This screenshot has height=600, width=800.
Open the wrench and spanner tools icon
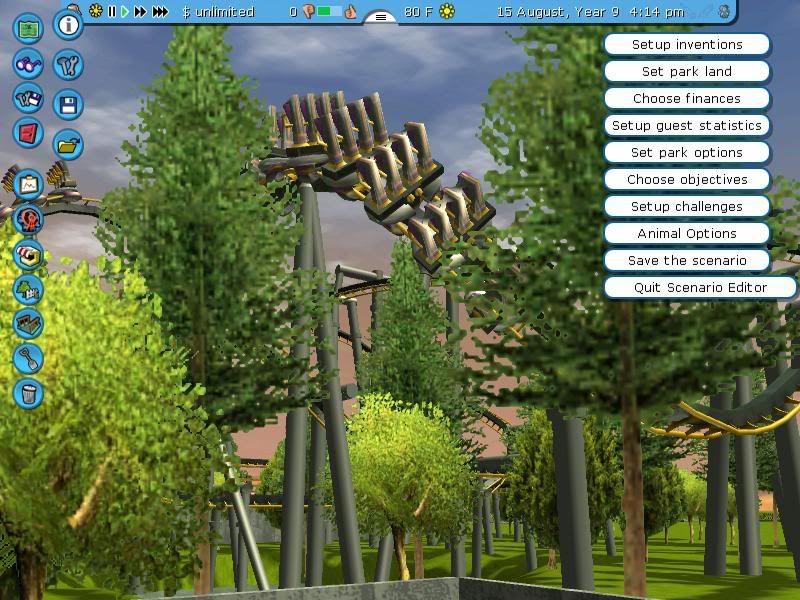click(x=68, y=64)
